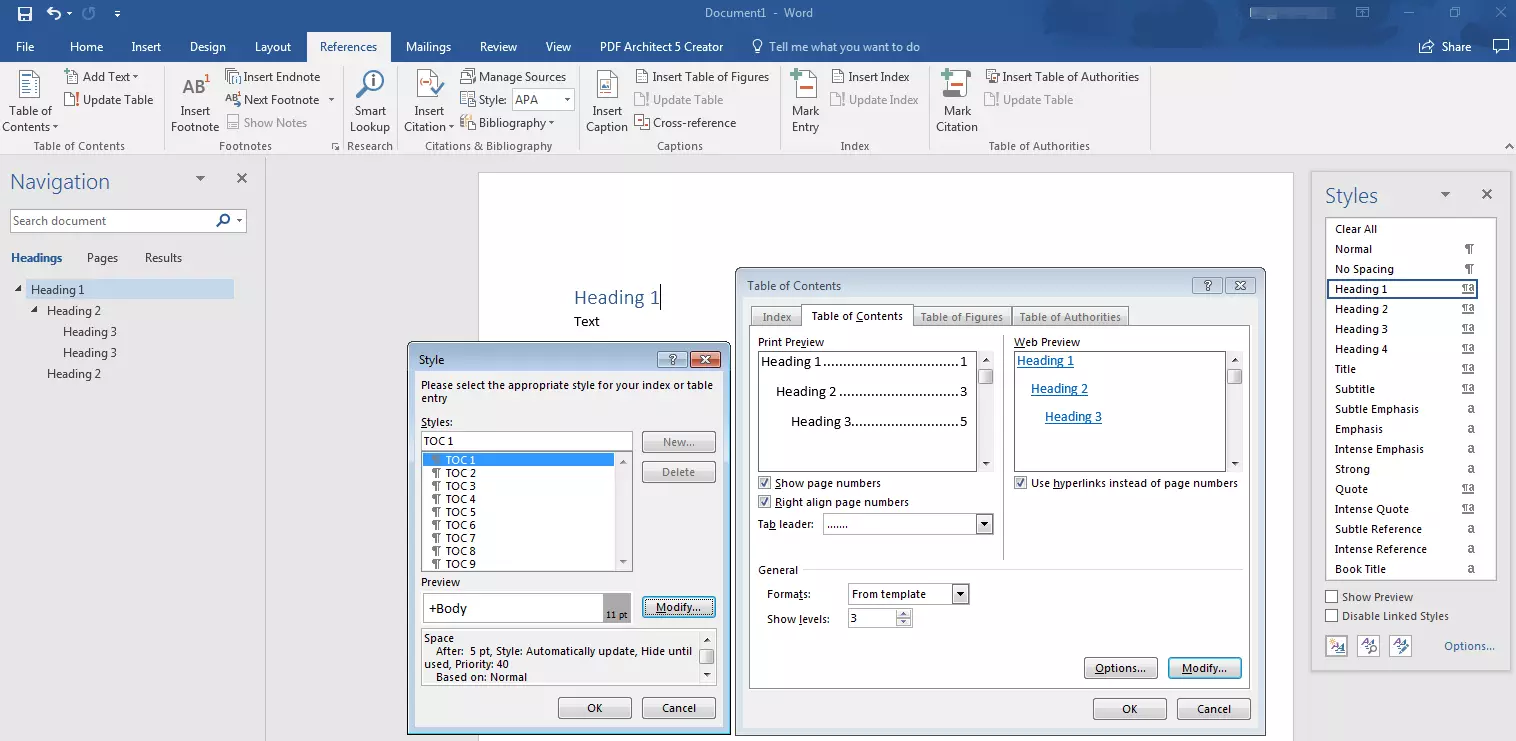Click OK in the Table of Contents dialog

coord(1130,709)
